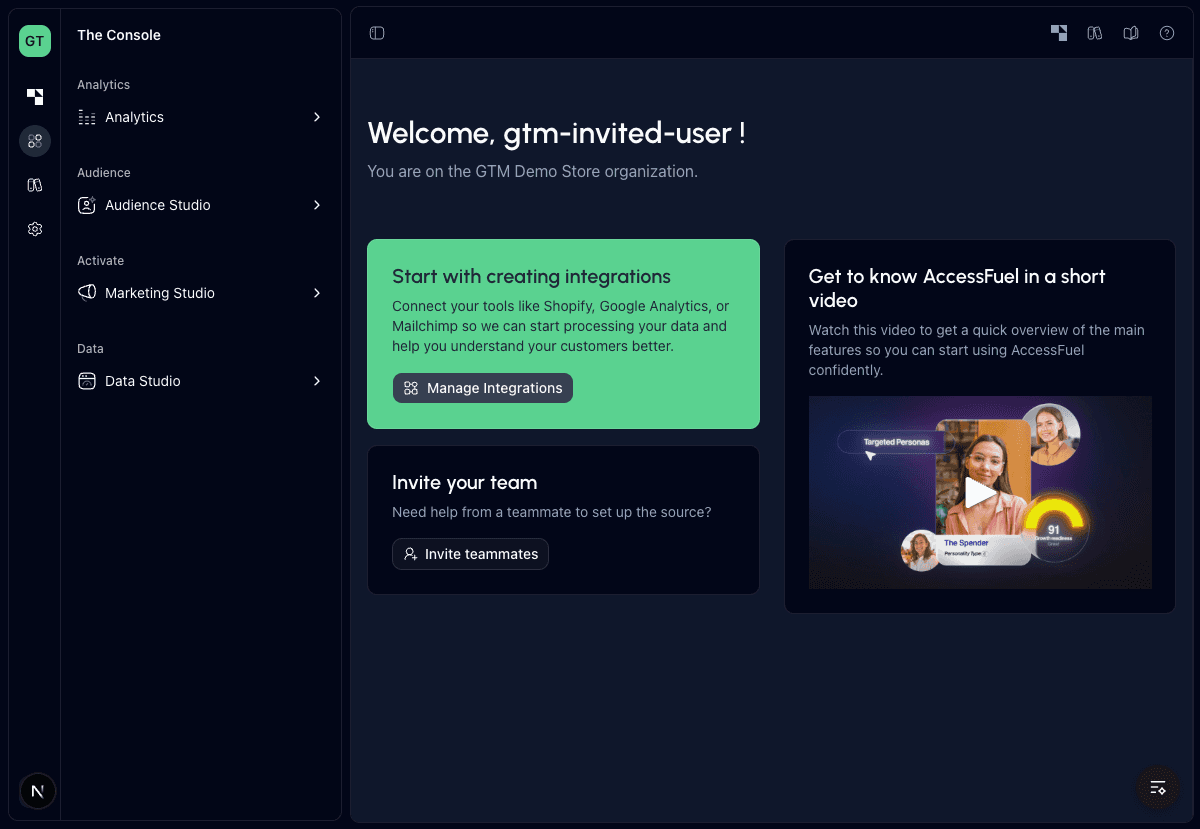Click the binoculars icon in the top toolbar
This screenshot has width=1200, height=829.
(x=1094, y=33)
